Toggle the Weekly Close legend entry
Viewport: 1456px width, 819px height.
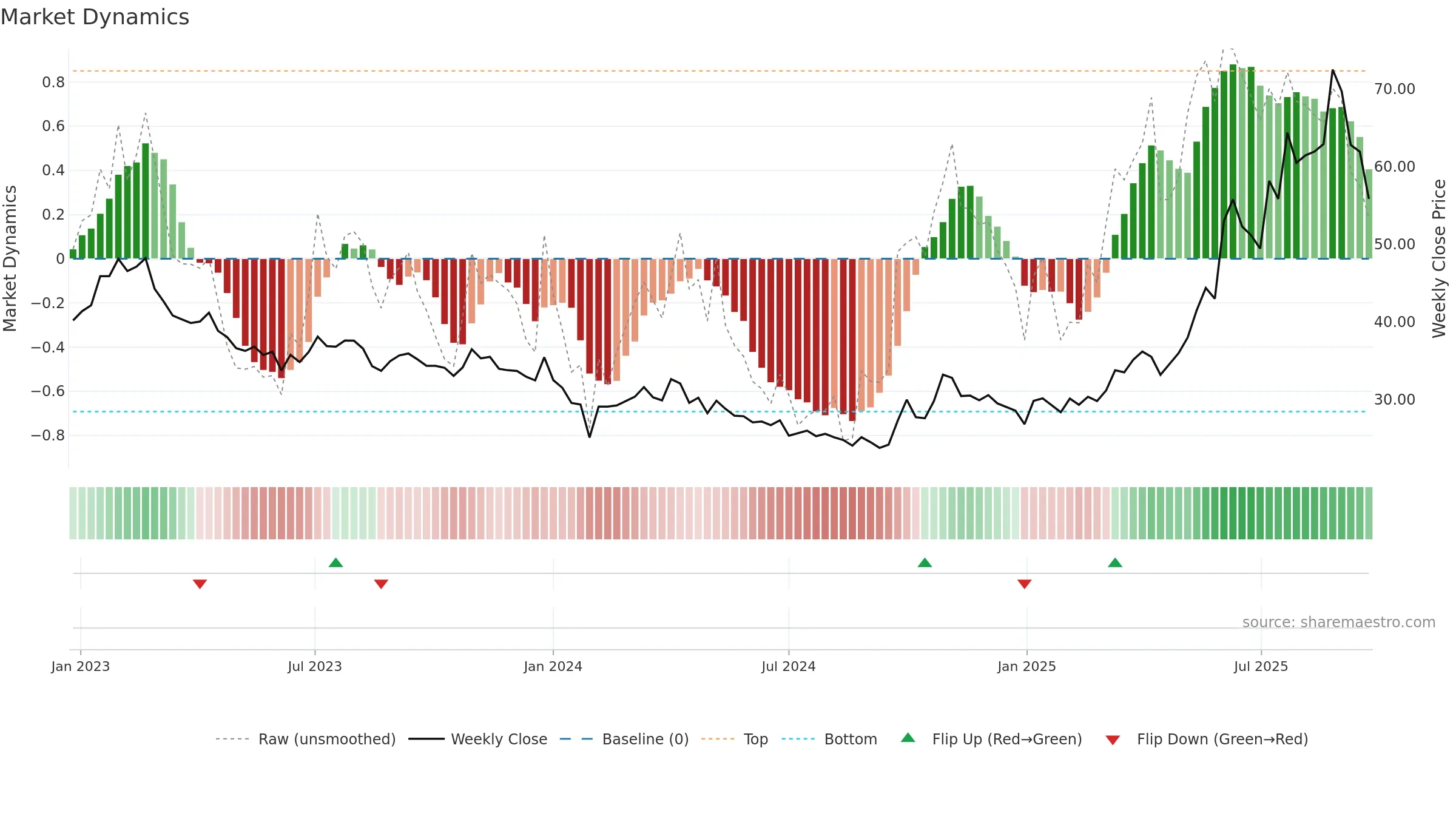[477, 739]
